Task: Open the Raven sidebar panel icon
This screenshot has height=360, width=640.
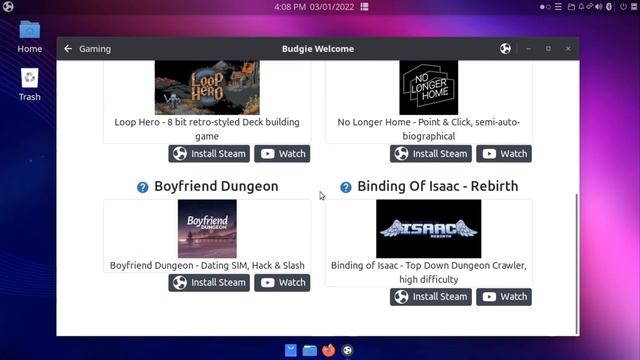Action: click(634, 7)
